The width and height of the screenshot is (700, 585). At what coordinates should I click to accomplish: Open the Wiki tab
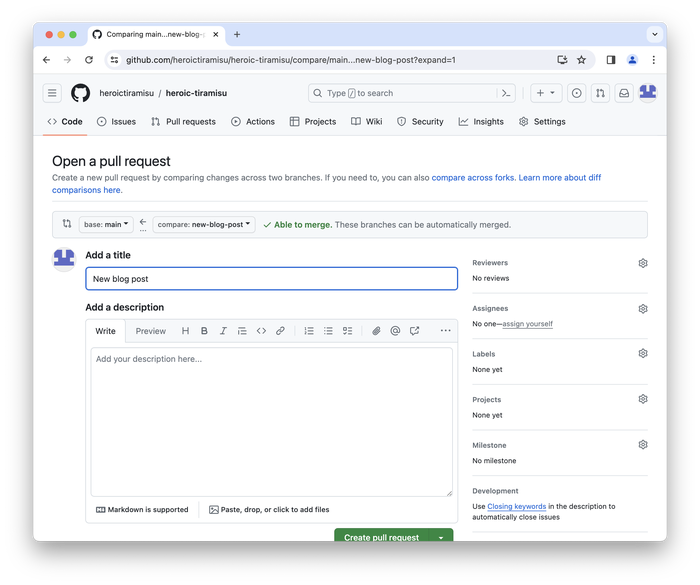pos(367,121)
